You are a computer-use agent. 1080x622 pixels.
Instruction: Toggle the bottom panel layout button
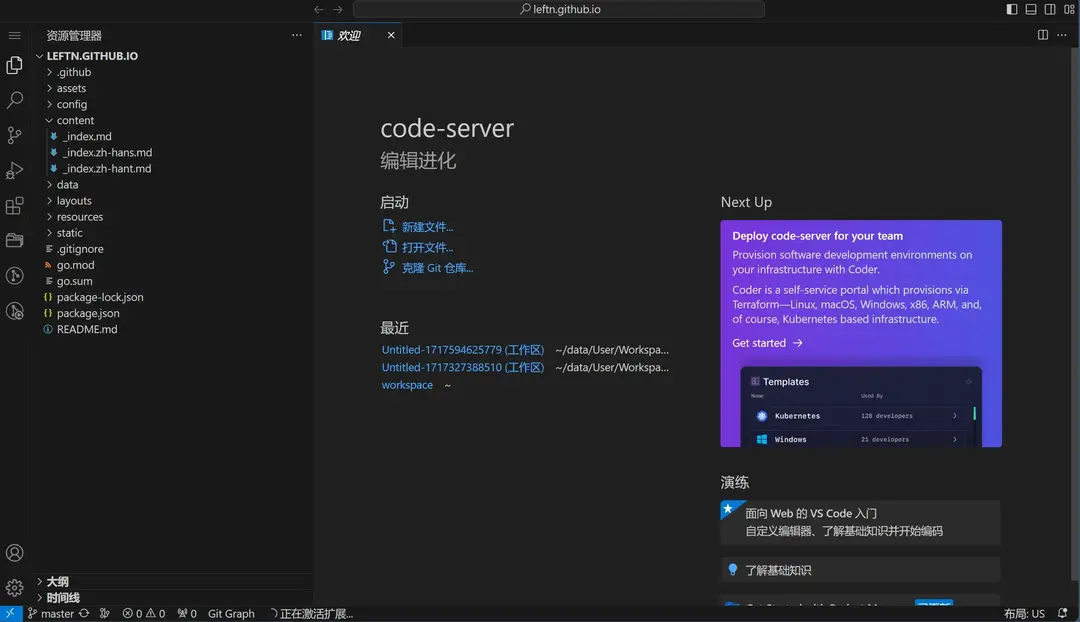(1031, 9)
